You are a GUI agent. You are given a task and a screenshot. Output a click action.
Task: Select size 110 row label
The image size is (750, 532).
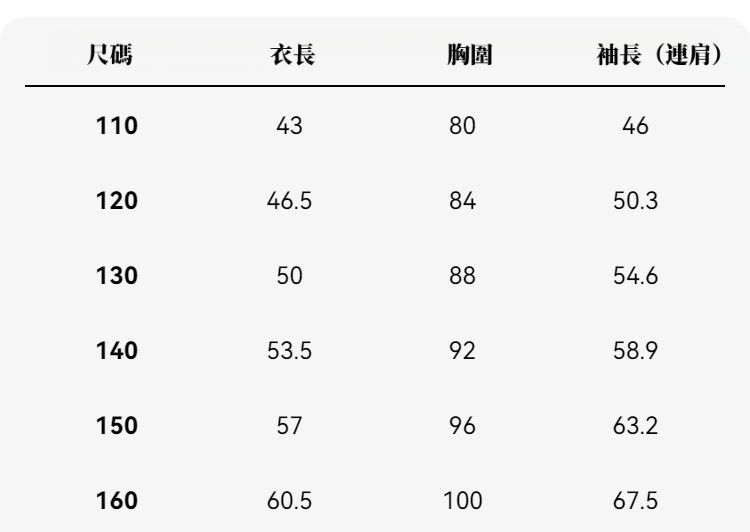click(x=116, y=127)
